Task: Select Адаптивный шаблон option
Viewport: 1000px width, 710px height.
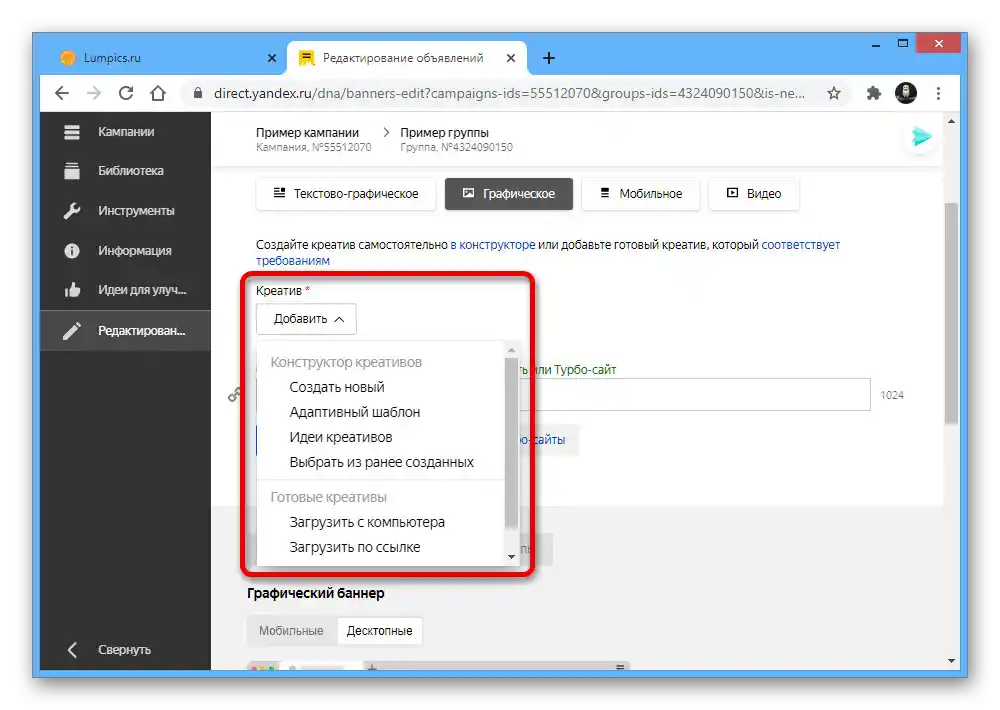Action: point(355,412)
